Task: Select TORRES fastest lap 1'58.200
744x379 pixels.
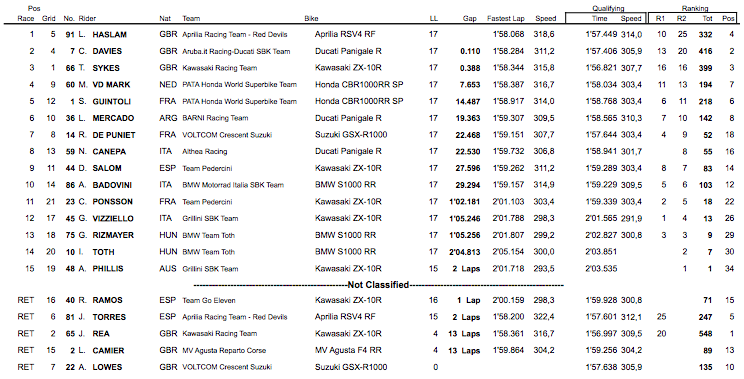Action: pos(509,317)
